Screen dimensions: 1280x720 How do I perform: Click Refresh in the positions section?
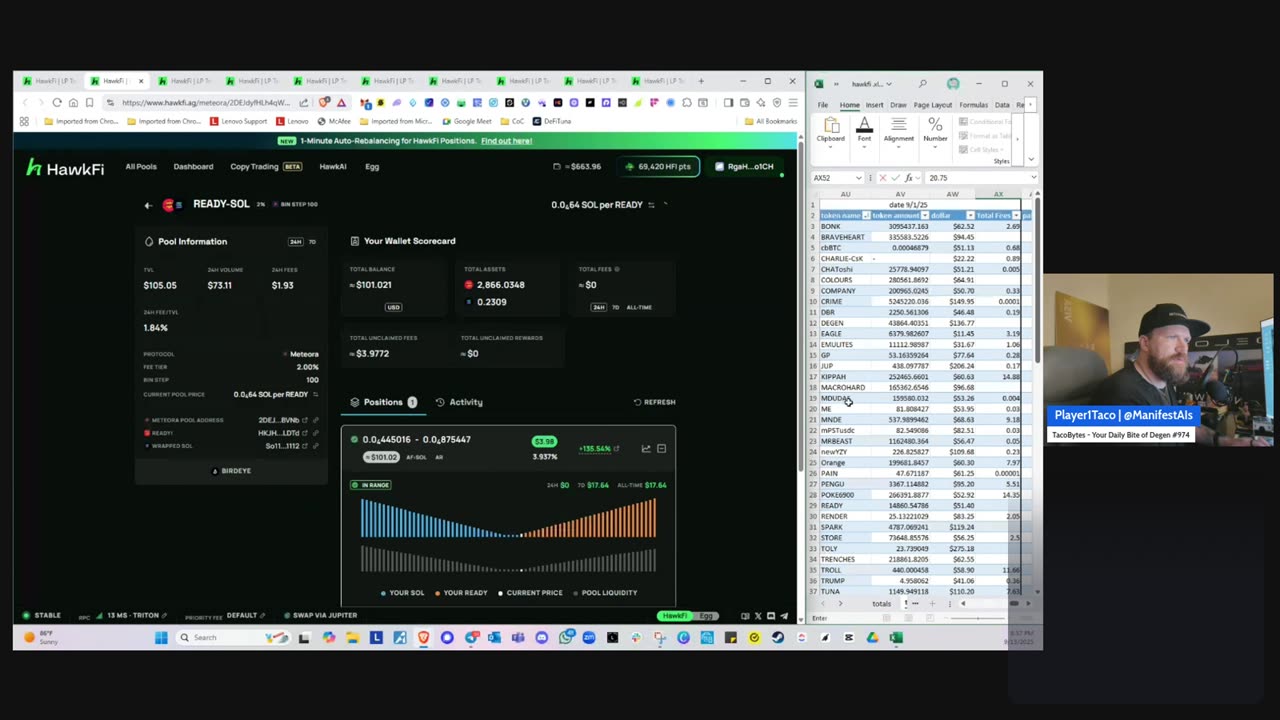[654, 402]
